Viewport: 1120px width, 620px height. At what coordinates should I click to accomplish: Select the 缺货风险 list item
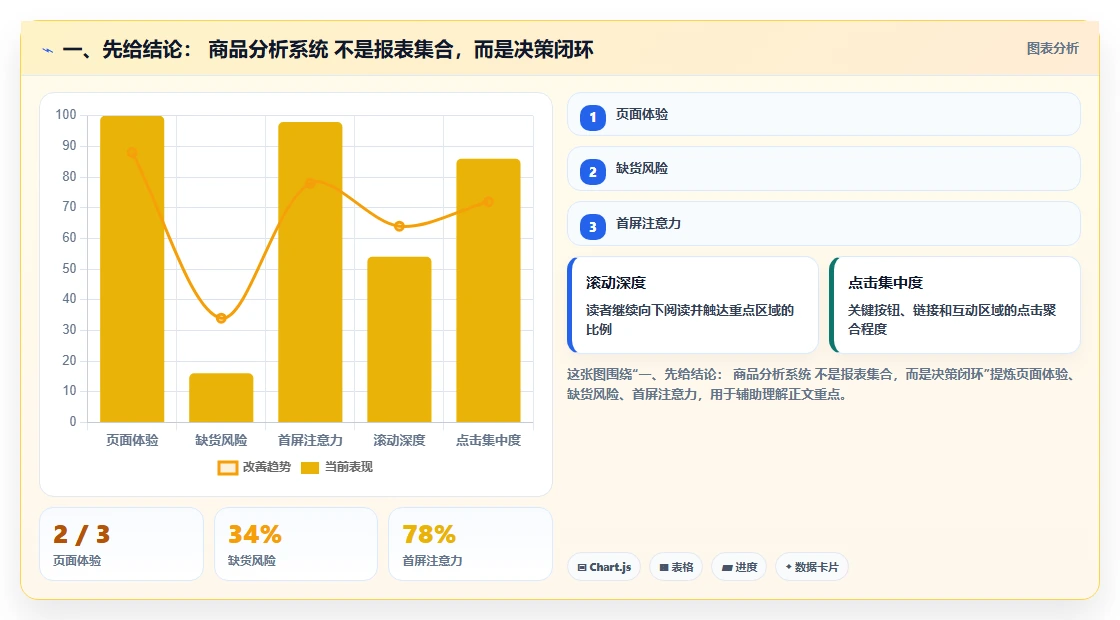point(824,169)
